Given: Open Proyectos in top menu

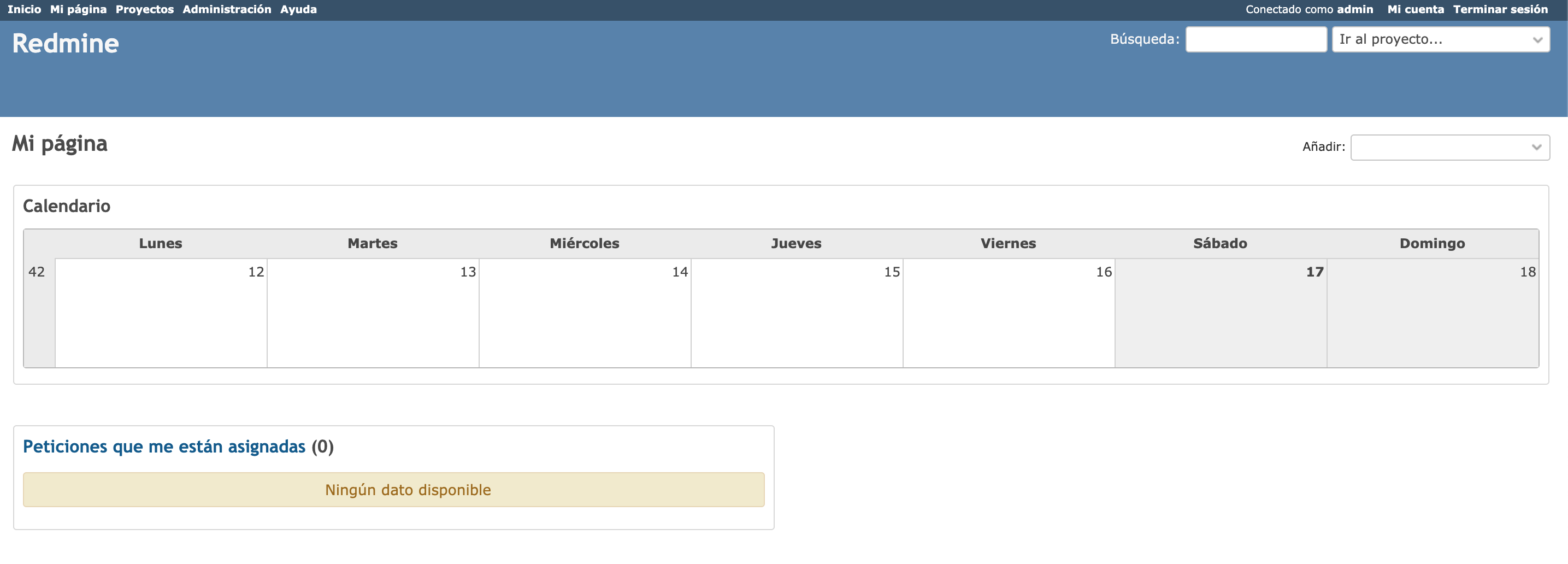Looking at the screenshot, I should [x=145, y=9].
